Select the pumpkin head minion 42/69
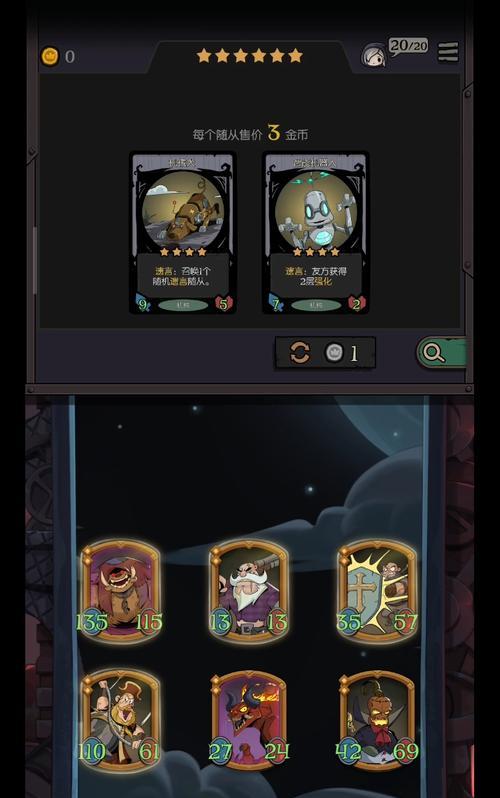 [377, 721]
